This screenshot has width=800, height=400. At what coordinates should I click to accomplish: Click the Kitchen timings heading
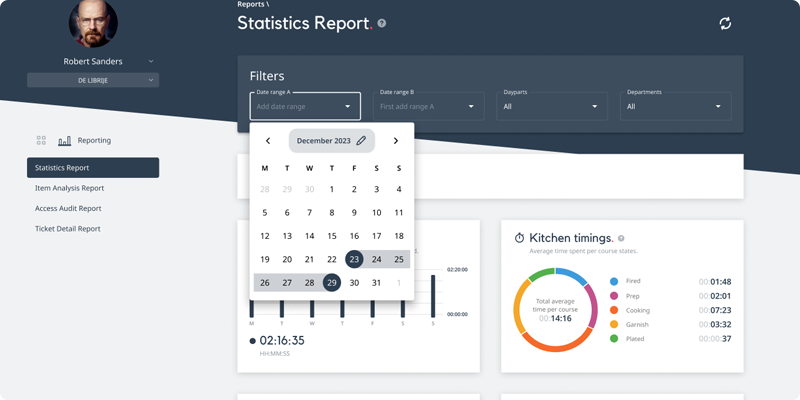[x=571, y=238]
